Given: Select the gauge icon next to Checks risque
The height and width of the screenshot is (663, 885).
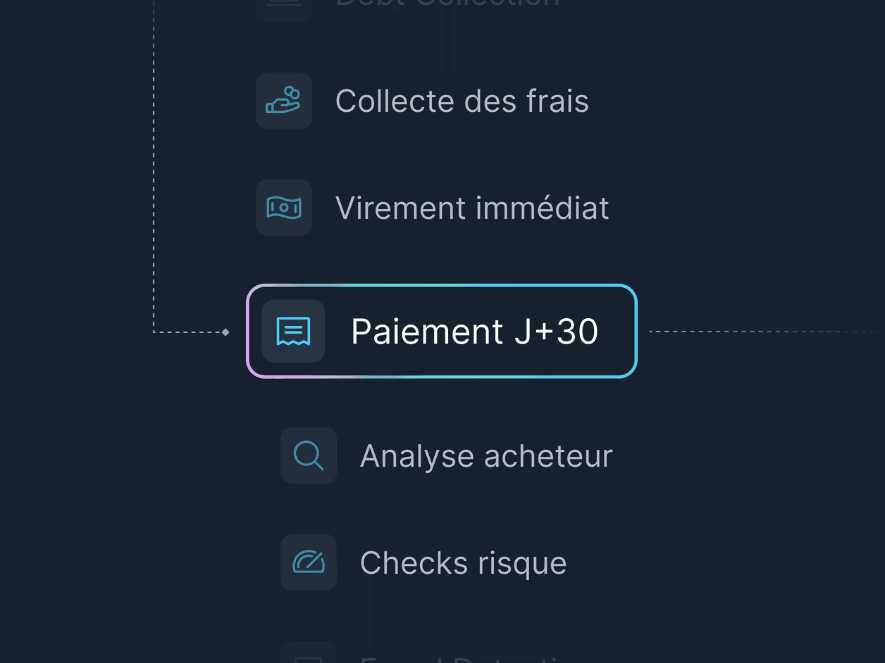Looking at the screenshot, I should click(308, 563).
